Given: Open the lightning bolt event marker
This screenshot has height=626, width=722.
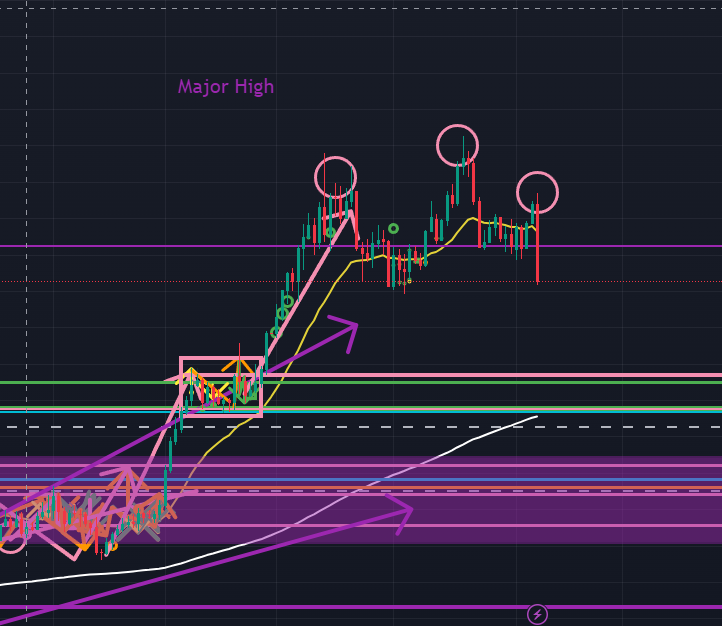Looking at the screenshot, I should click(538, 614).
